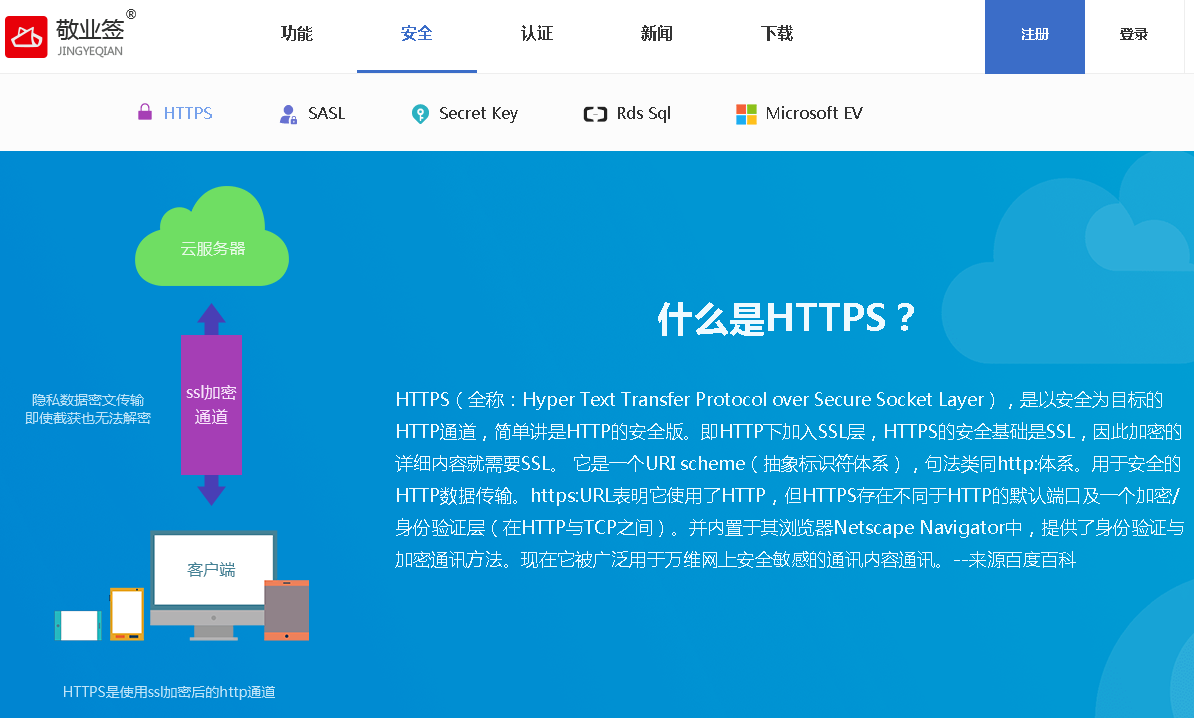Open the Microsoft EV section
Image resolution: width=1194 pixels, height=718 pixels.
tap(814, 113)
